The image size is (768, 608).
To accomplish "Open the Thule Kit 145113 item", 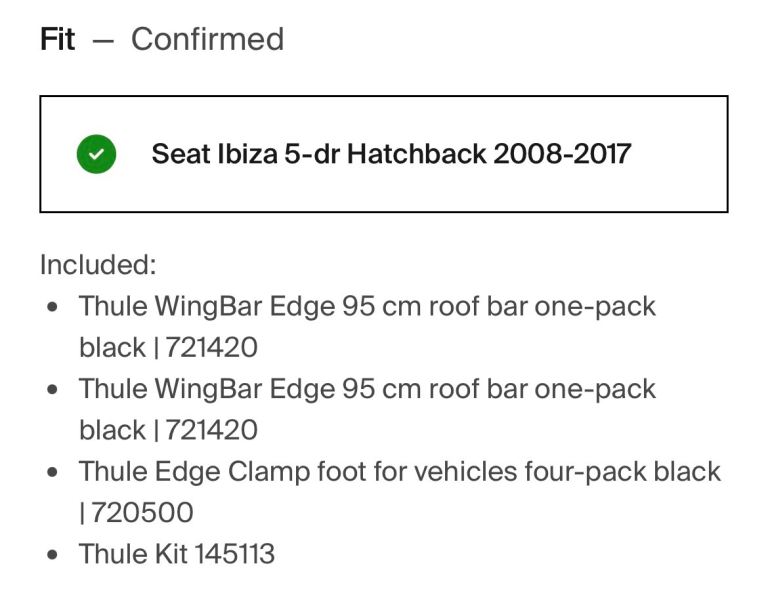I will tap(177, 553).
